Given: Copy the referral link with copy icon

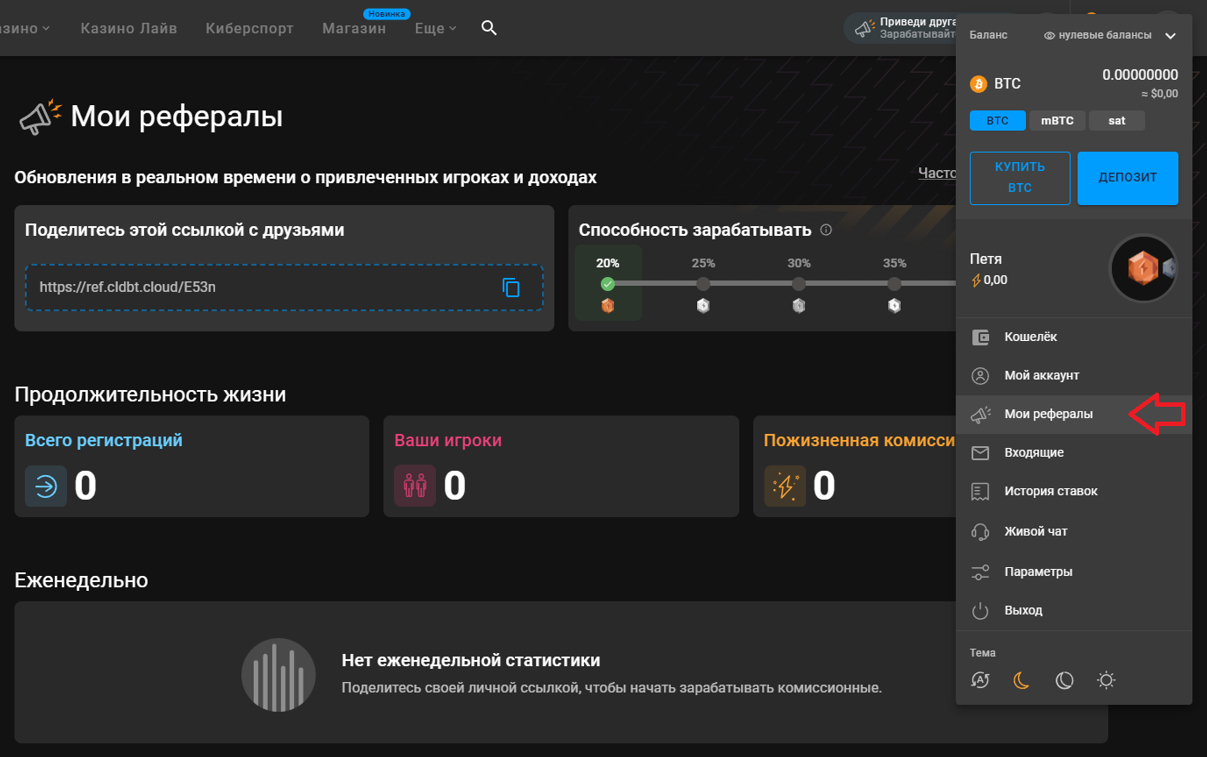Looking at the screenshot, I should 511,287.
